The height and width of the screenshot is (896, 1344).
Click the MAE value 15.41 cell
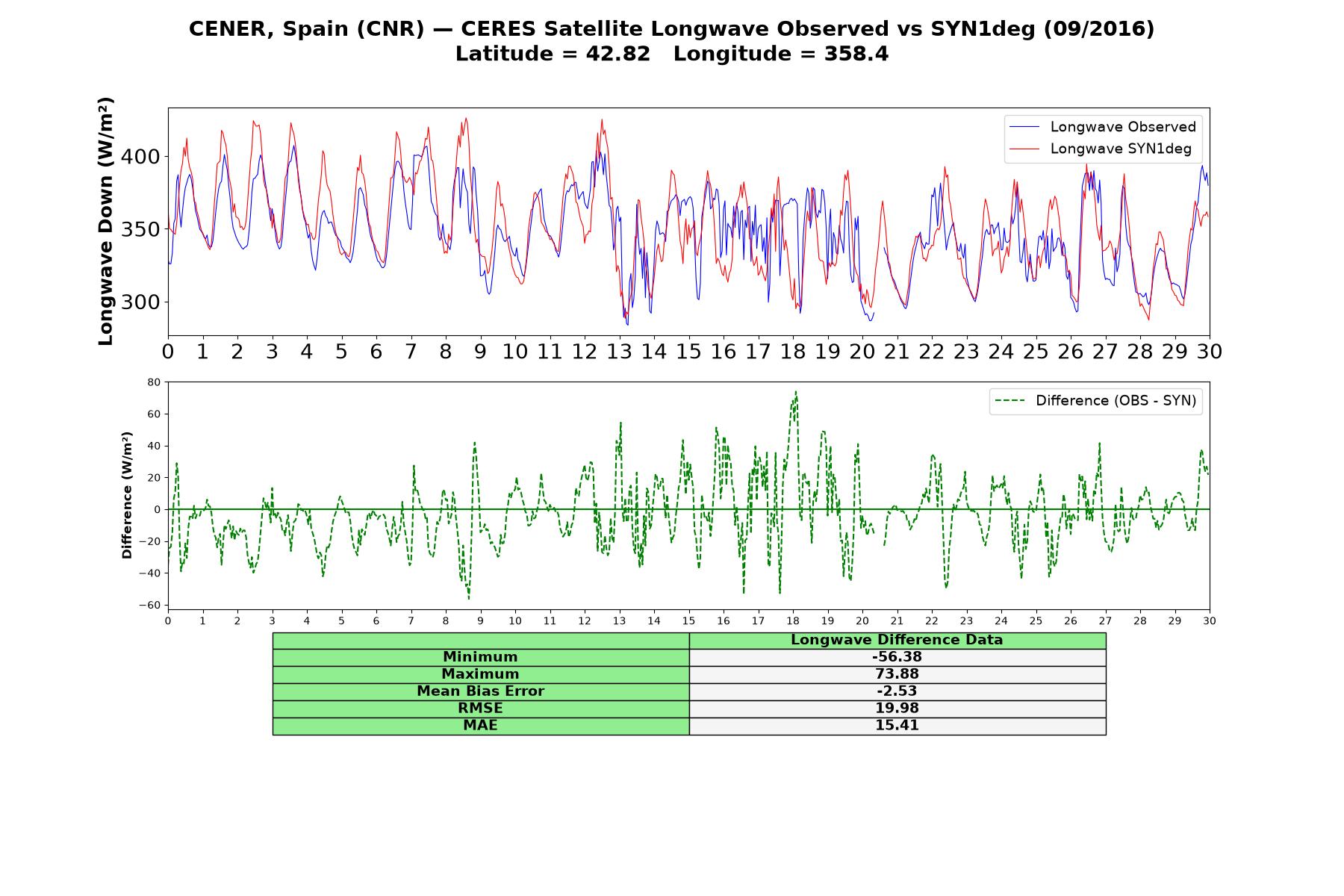click(x=897, y=726)
